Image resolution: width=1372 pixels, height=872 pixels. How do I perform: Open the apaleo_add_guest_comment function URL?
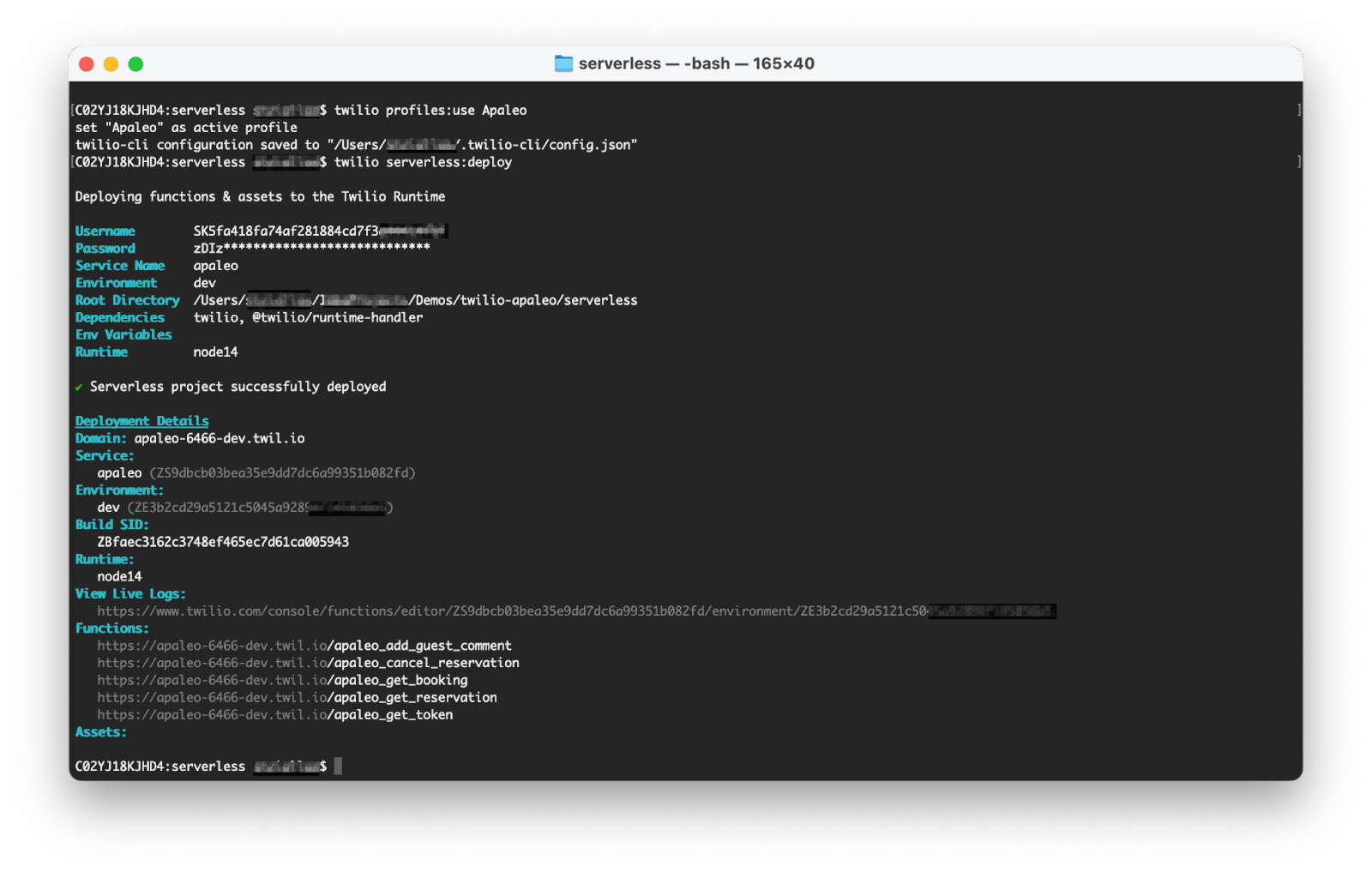coord(304,646)
